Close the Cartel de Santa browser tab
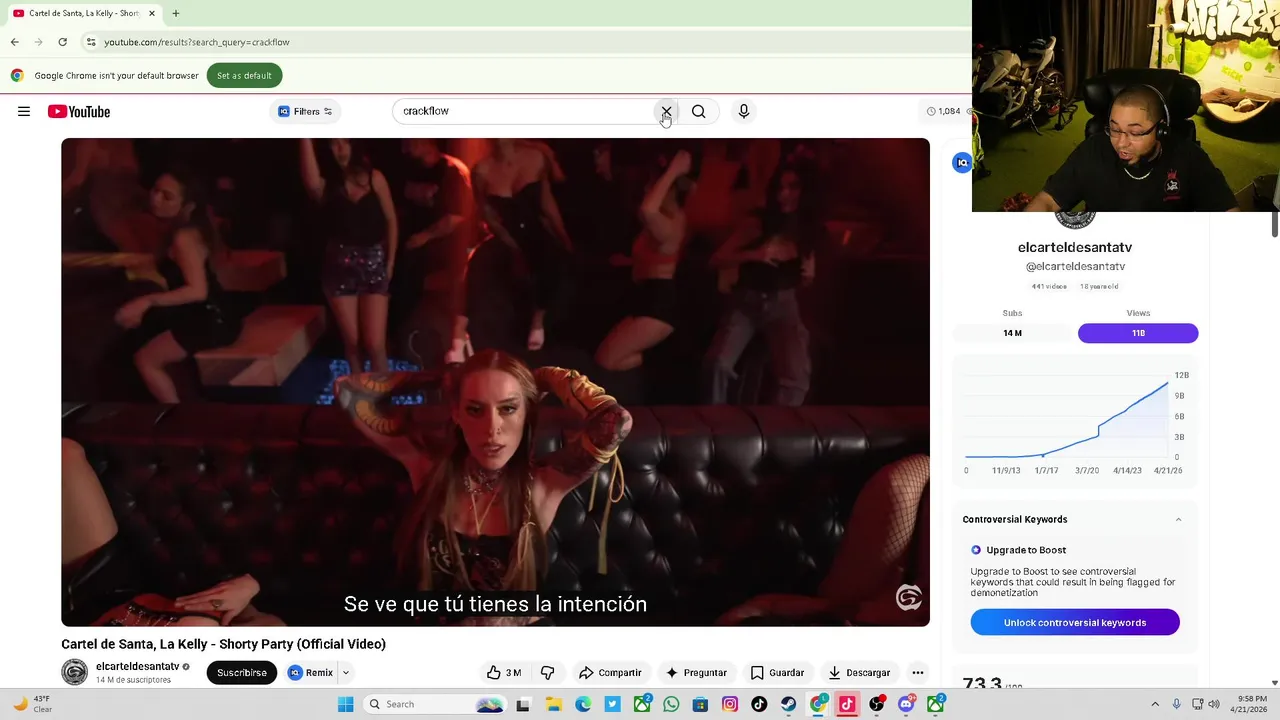 click(x=152, y=13)
